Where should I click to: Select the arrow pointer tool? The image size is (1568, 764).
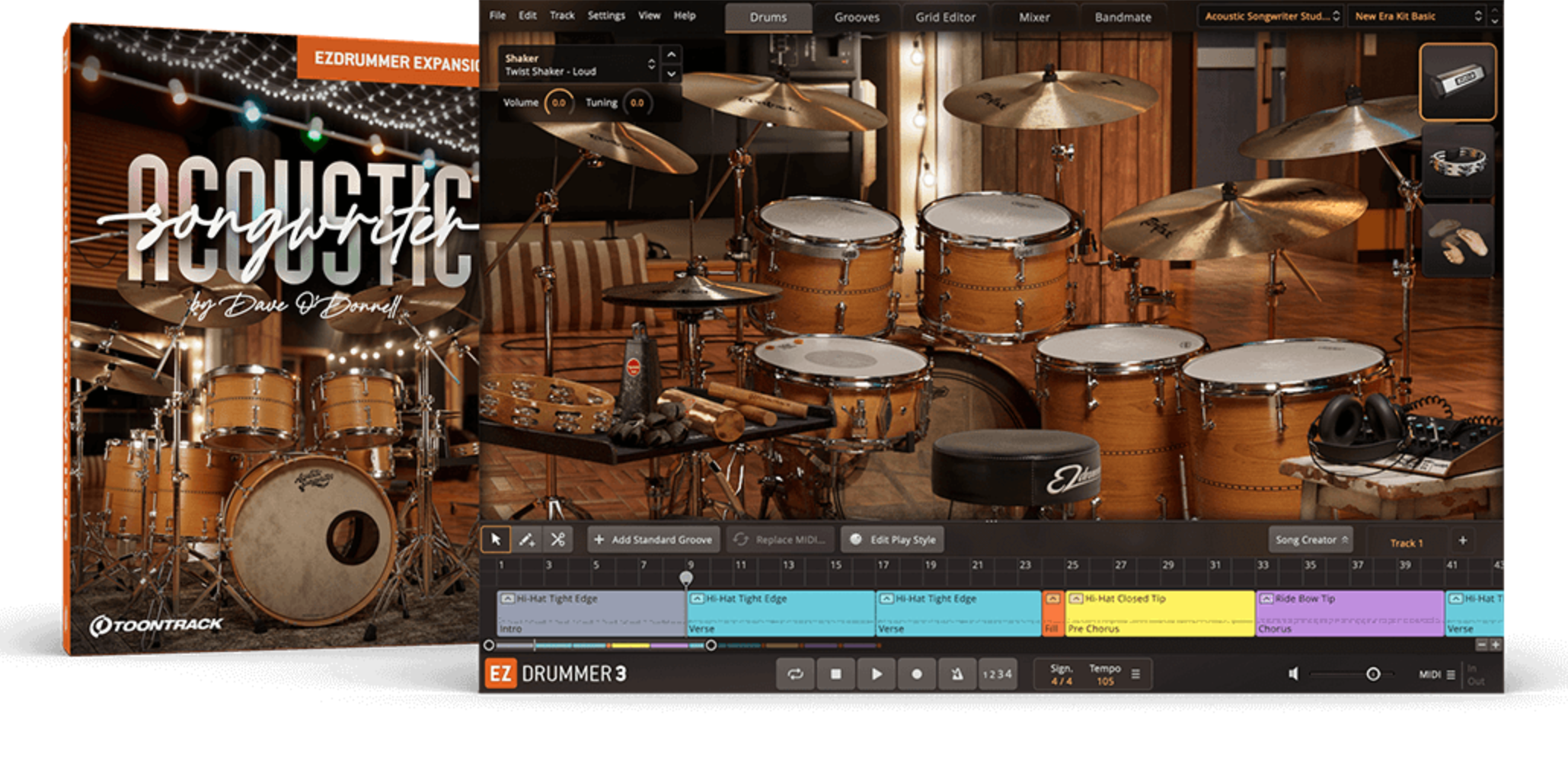tap(496, 539)
